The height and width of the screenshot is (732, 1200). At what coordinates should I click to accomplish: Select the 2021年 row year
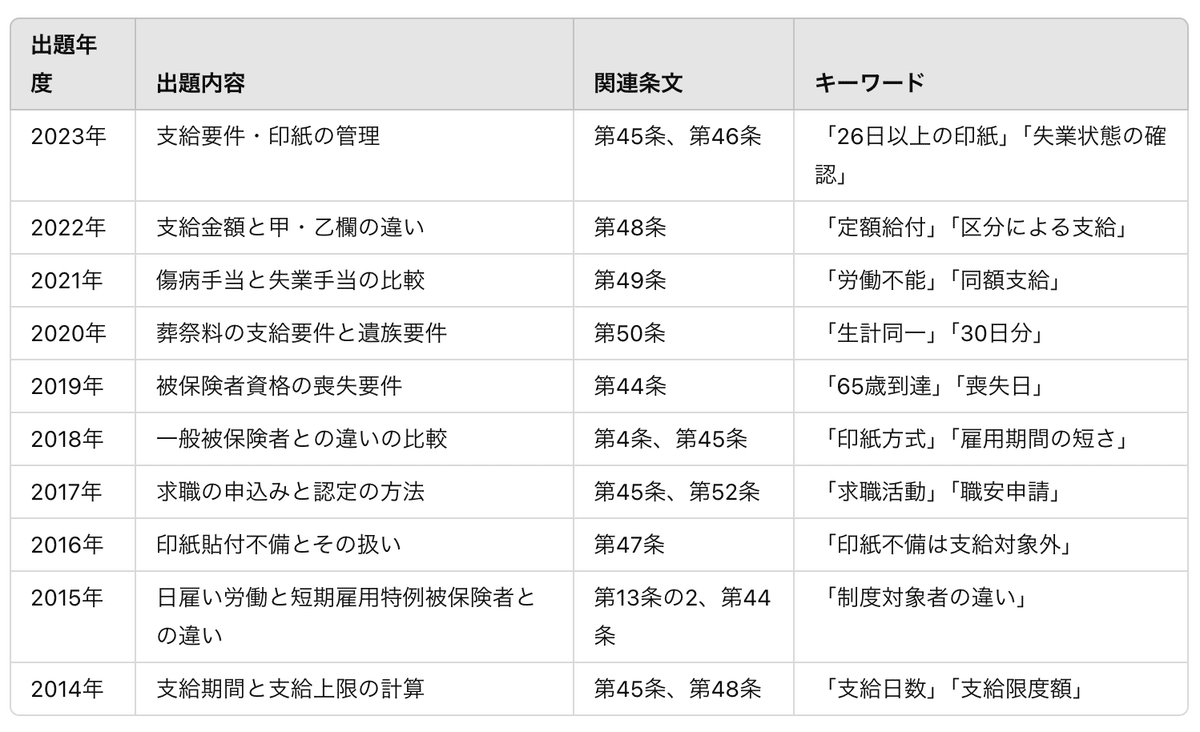tap(67, 281)
